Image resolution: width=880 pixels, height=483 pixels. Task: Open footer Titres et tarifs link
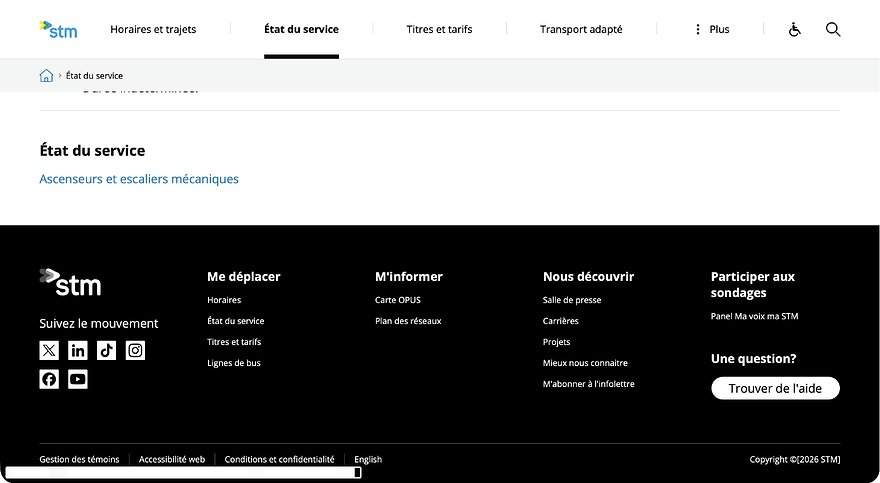click(234, 342)
